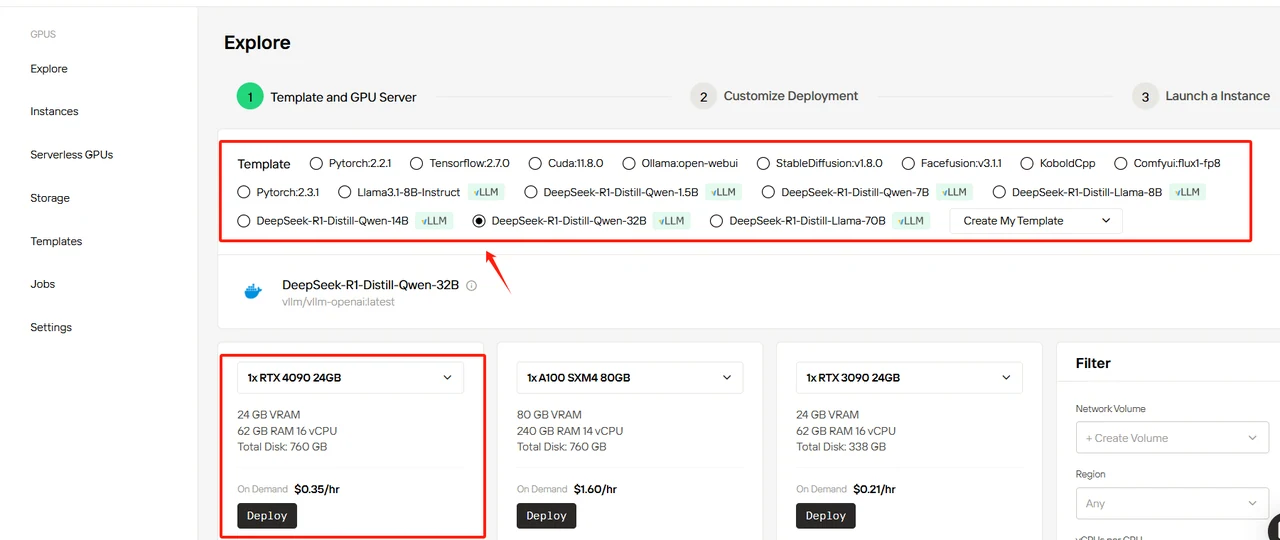Click Customize Deployment step label
This screenshot has width=1280, height=540.
pyautogui.click(x=791, y=96)
